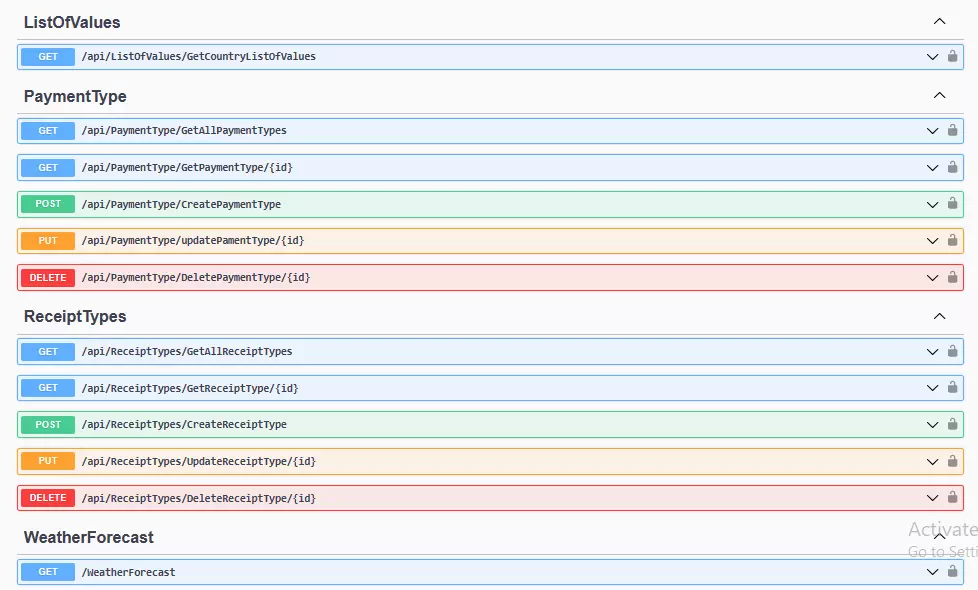Collapse the ReceiptTypes section
This screenshot has height=590, width=978.
938,315
